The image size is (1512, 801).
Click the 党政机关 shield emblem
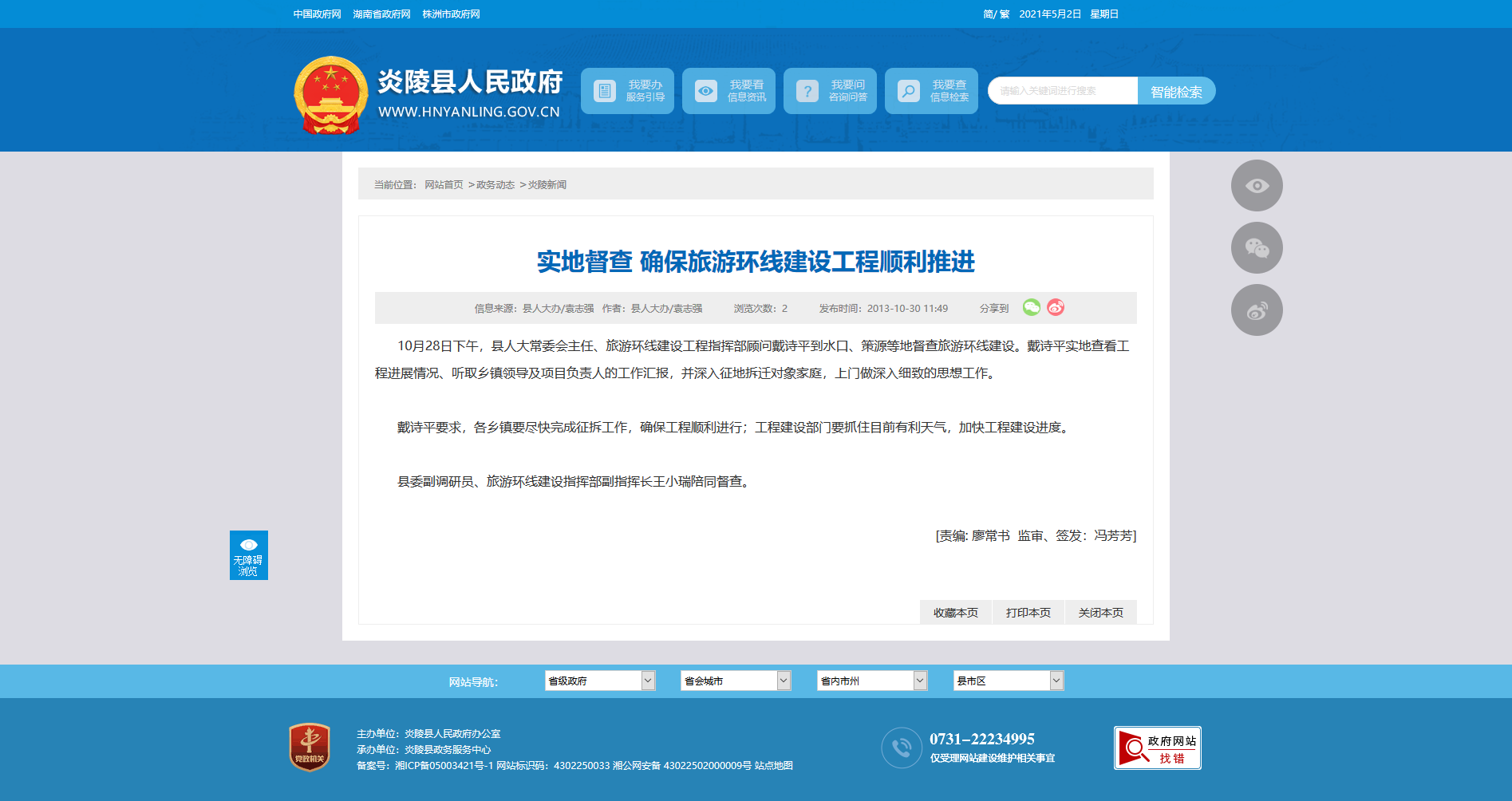(310, 748)
